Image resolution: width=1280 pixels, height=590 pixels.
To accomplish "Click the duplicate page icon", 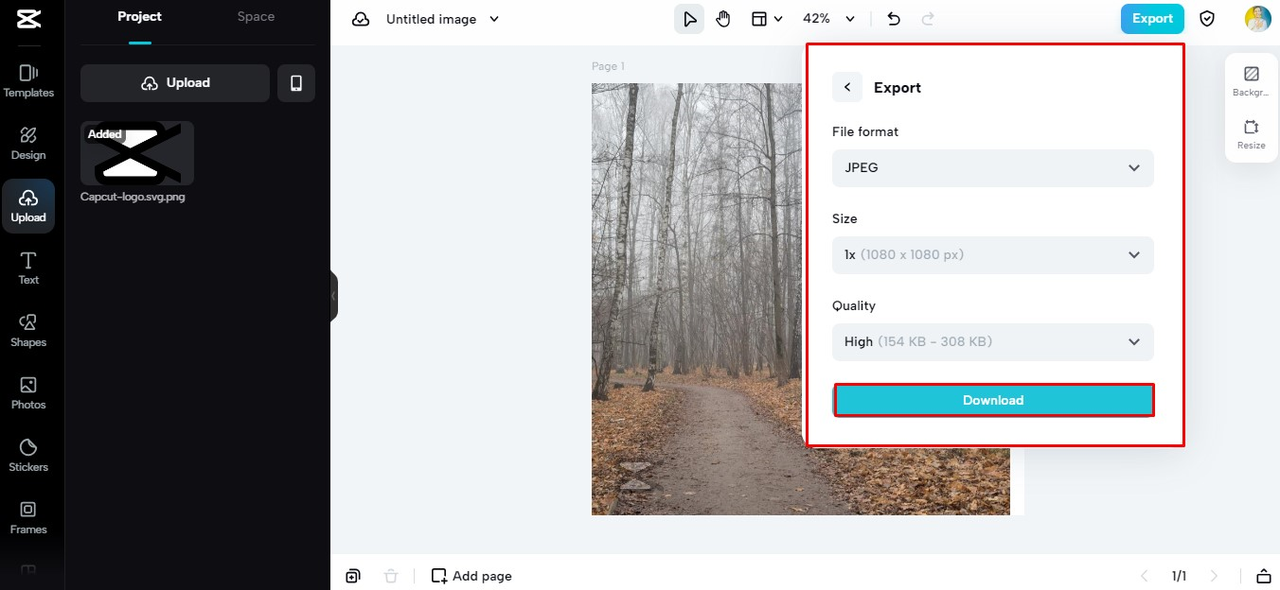I will (353, 576).
